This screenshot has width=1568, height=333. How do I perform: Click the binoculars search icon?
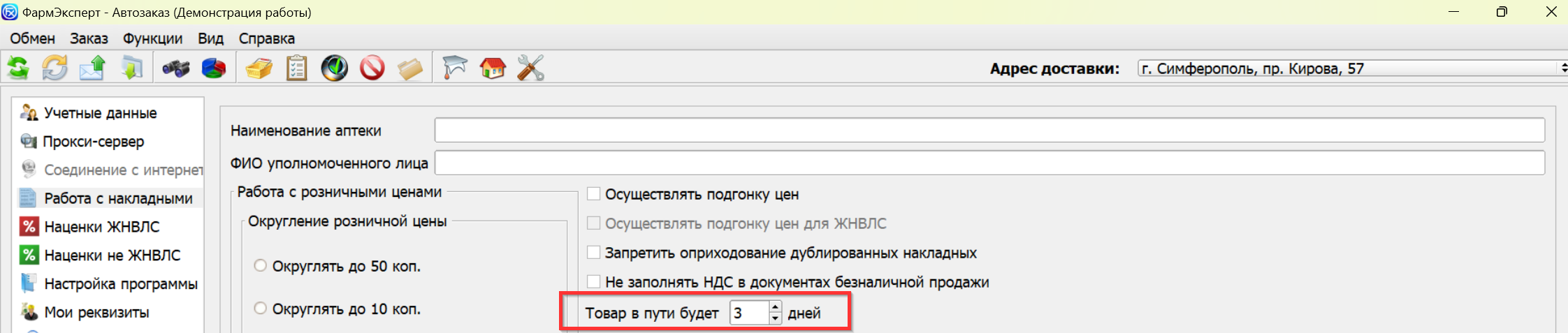175,68
